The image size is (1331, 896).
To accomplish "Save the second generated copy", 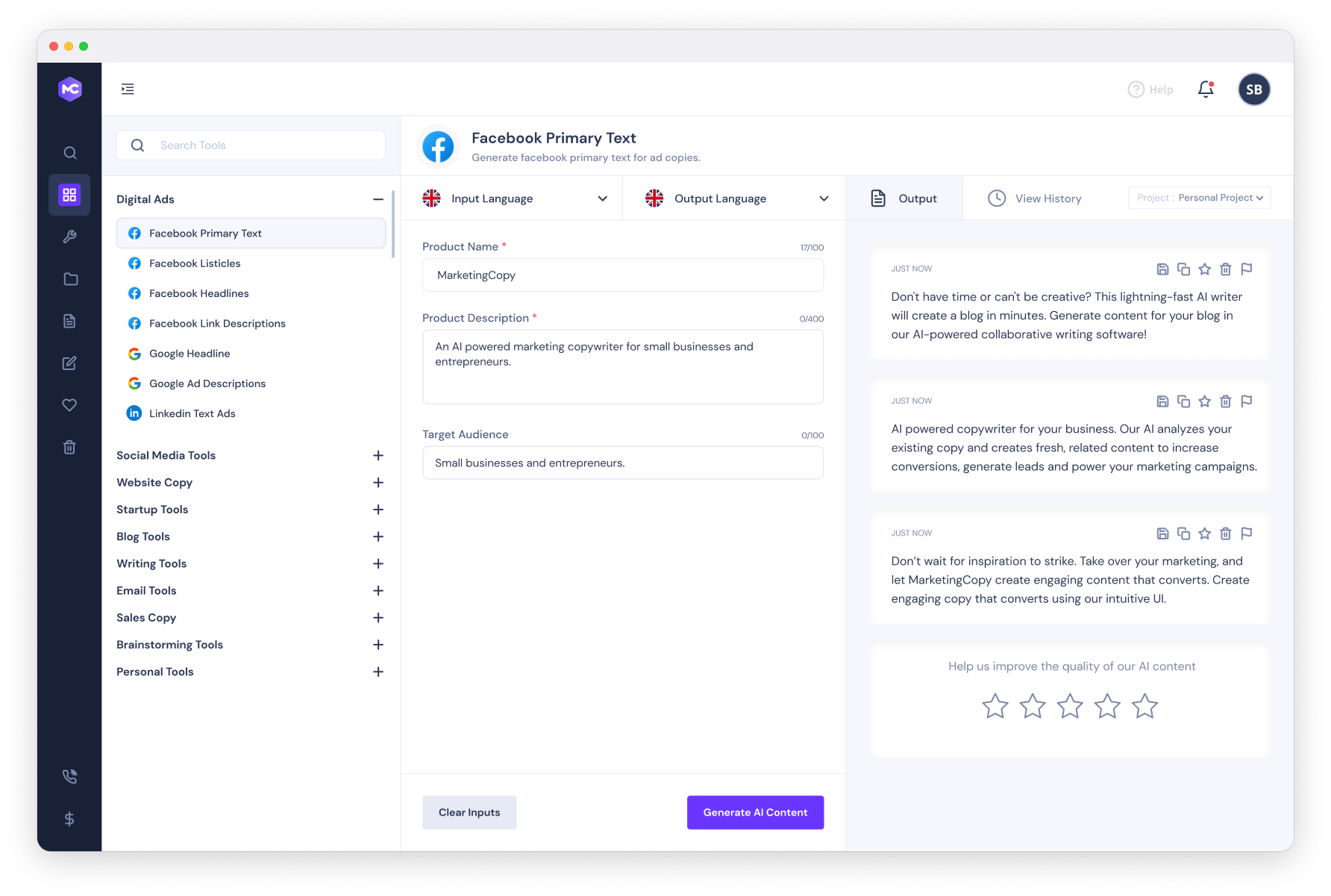I will tap(1162, 401).
